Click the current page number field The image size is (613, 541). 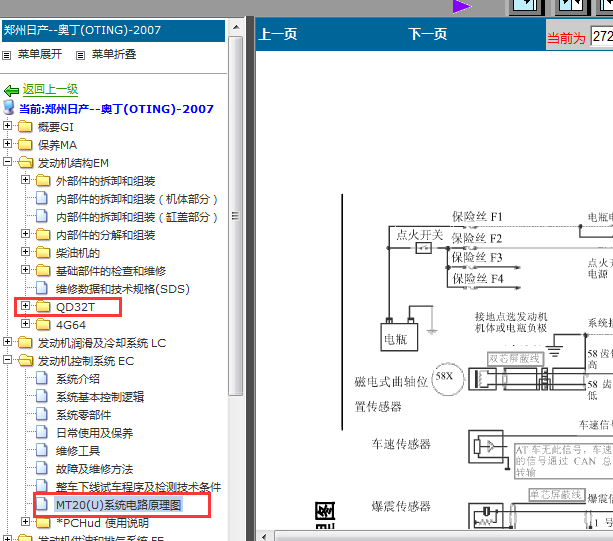coord(601,37)
